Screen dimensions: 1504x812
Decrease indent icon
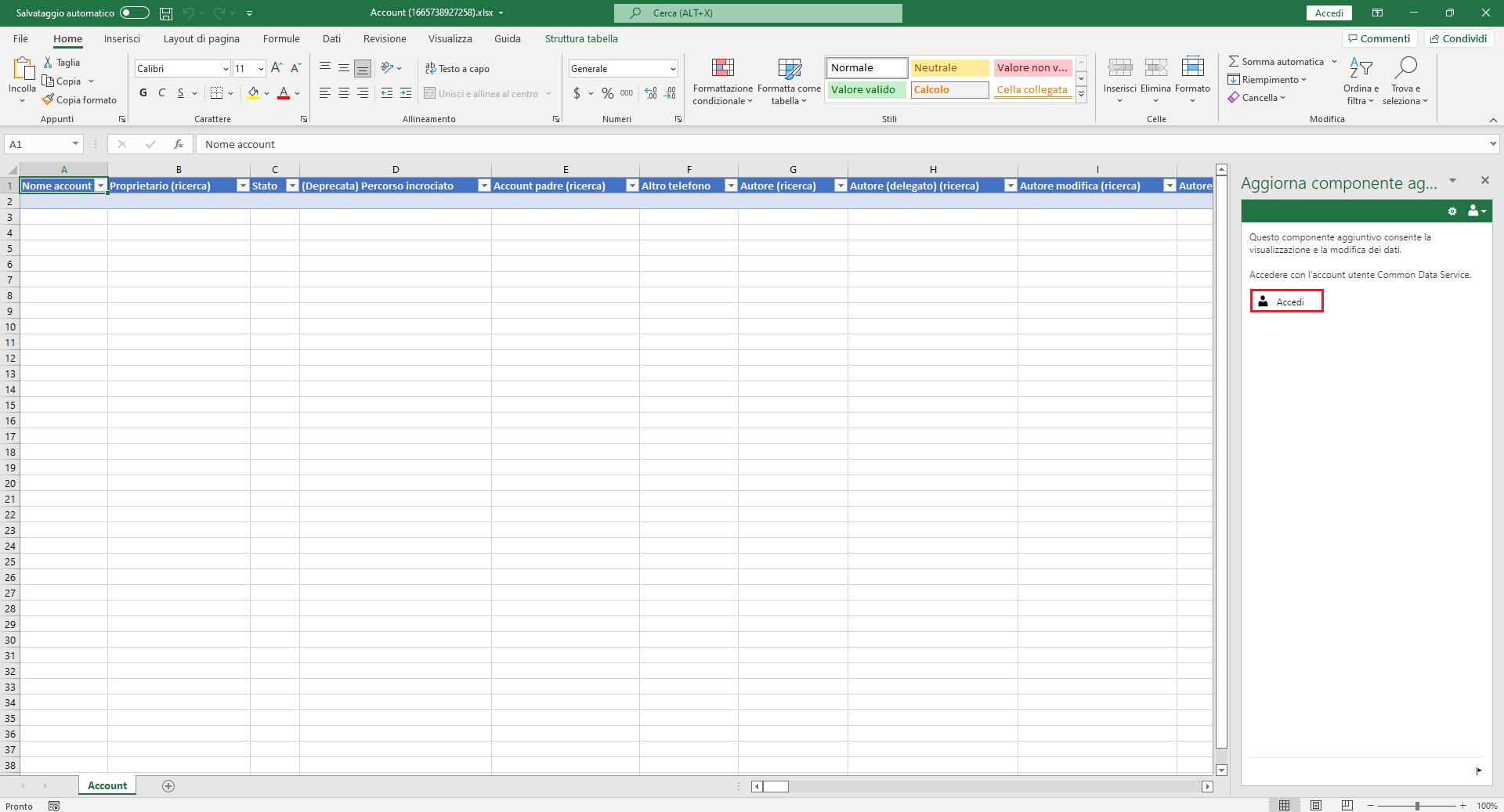coord(386,93)
